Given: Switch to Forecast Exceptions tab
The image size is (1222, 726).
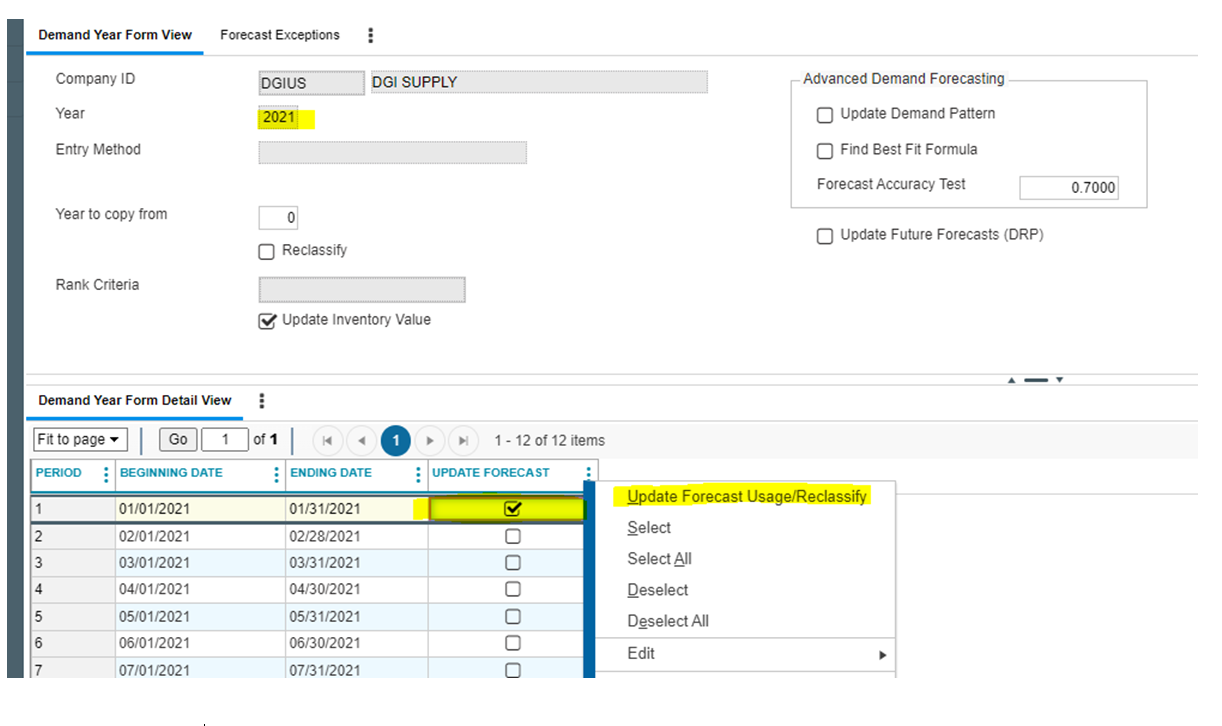Looking at the screenshot, I should coord(280,35).
